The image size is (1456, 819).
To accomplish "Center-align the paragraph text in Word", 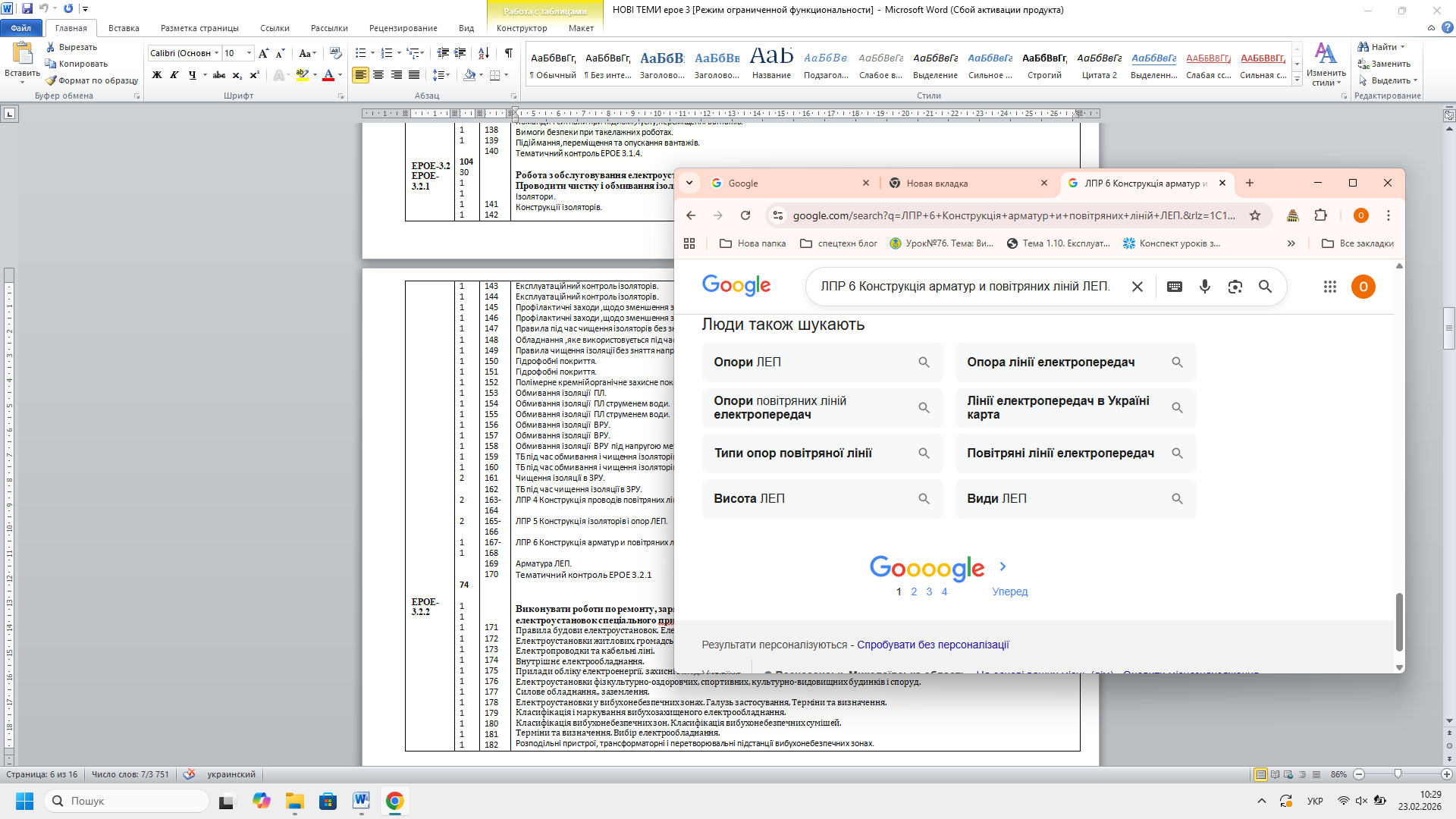I will pyautogui.click(x=378, y=75).
